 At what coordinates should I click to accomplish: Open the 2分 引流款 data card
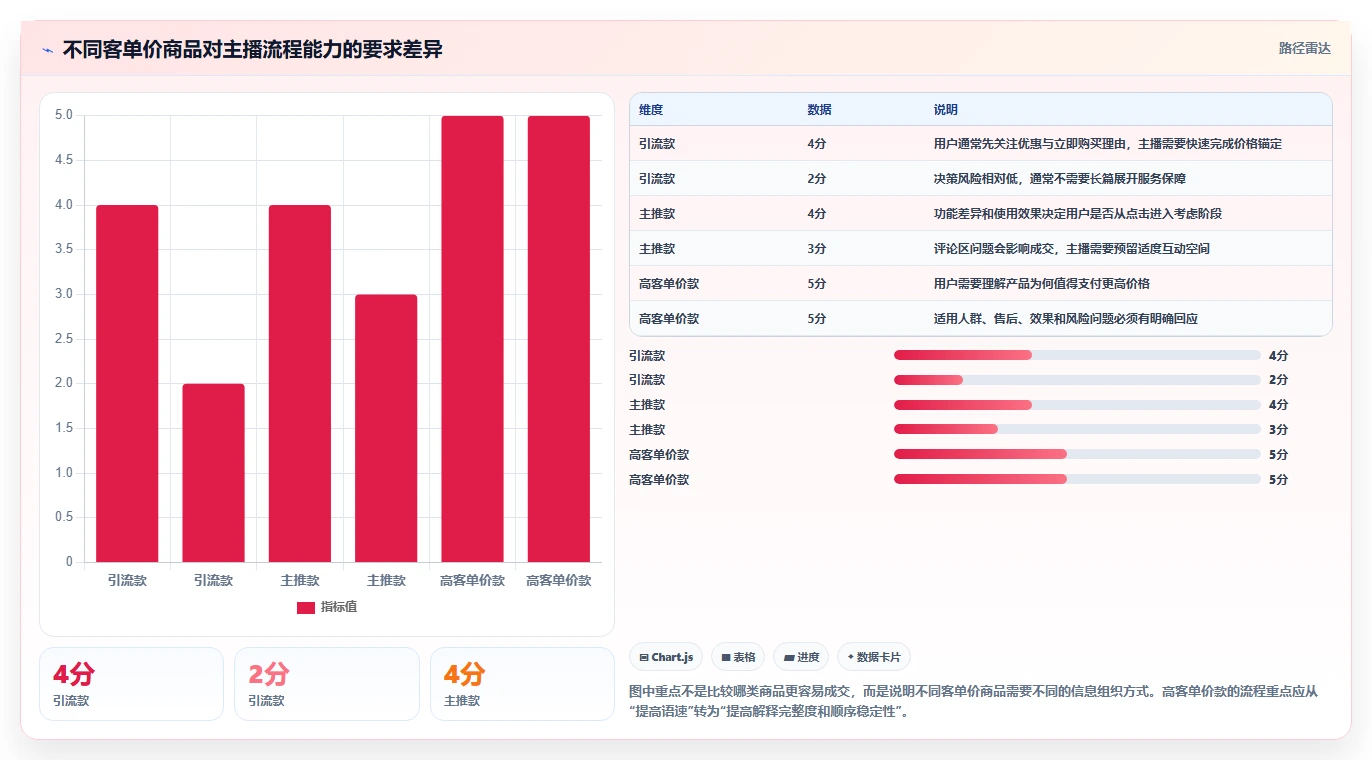pyautogui.click(x=327, y=684)
